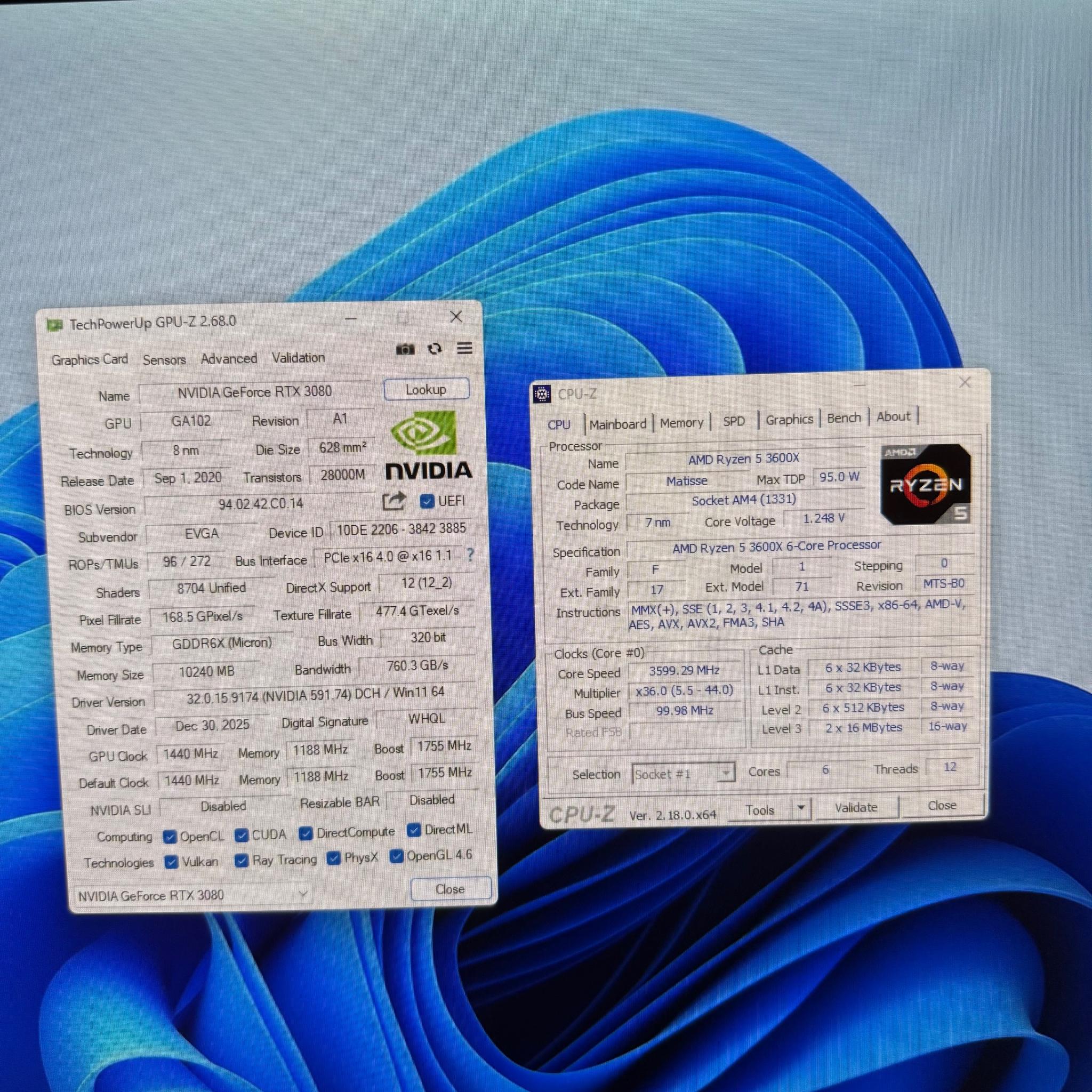Click the Validate button in CPU-Z

point(856,807)
